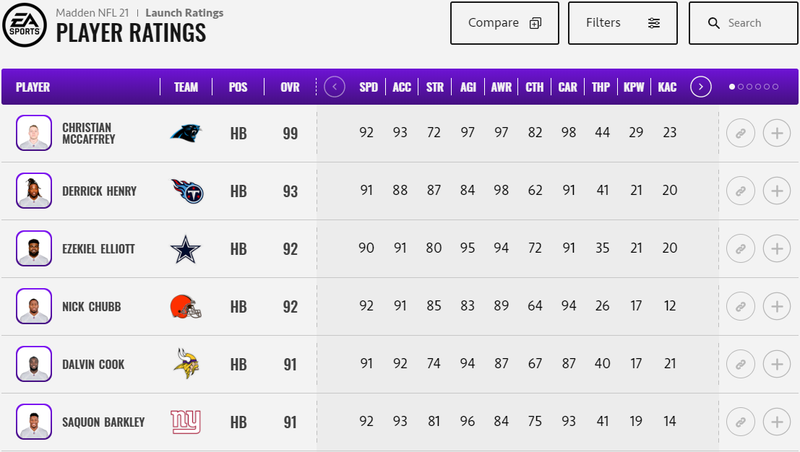Click the Carolina Panthers team logo
Image resolution: width=800 pixels, height=452 pixels.
pyautogui.click(x=186, y=133)
